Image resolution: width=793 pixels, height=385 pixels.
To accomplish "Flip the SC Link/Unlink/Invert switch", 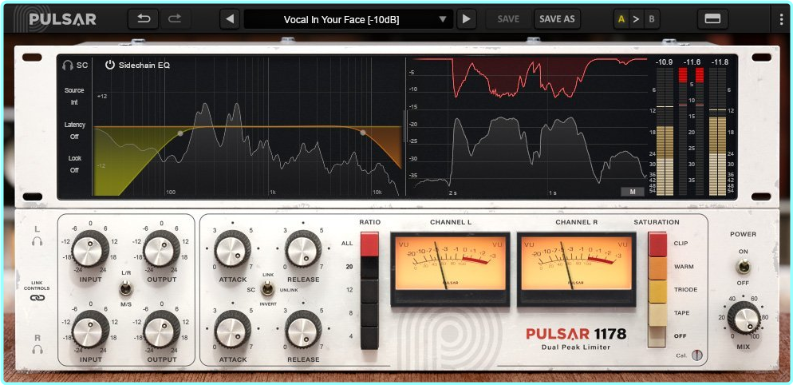I will tap(268, 290).
